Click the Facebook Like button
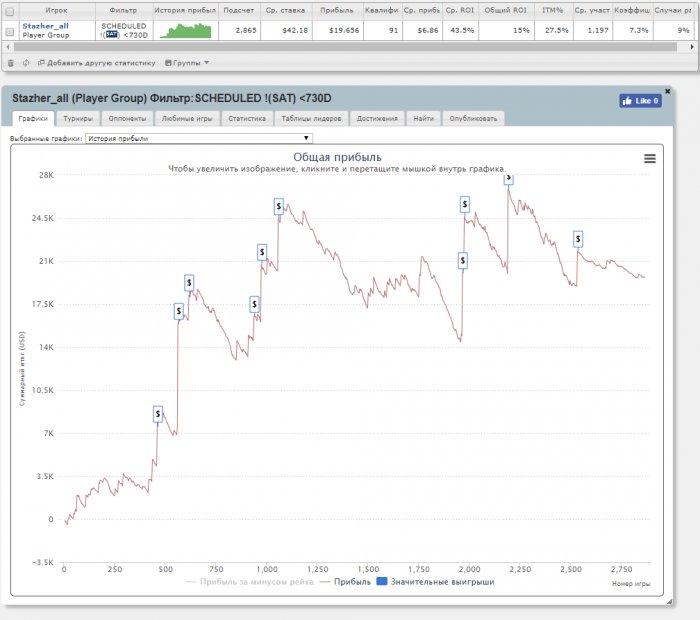700x620 pixels. (640, 101)
